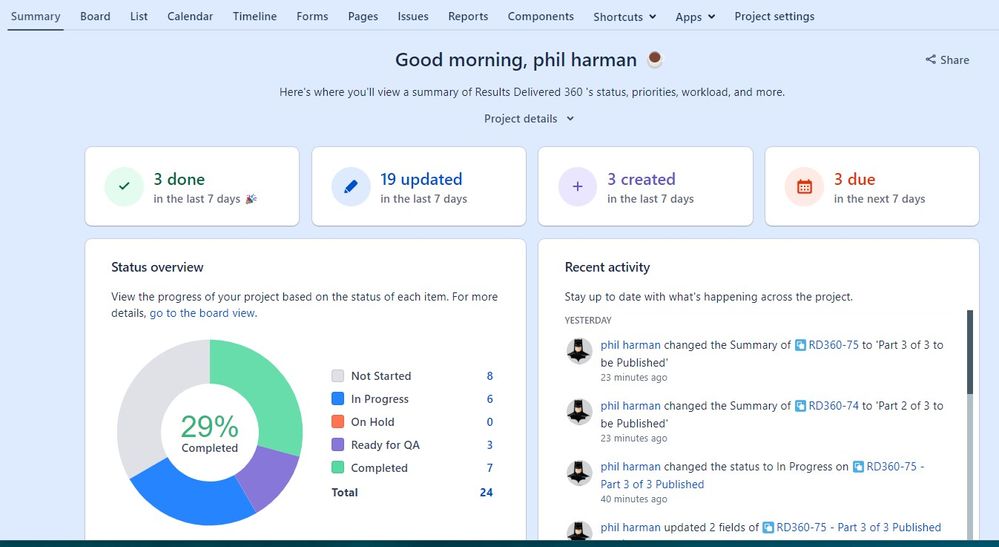Image resolution: width=999 pixels, height=547 pixels.
Task: Click the gray Not Started donut segment
Action: tap(150, 395)
